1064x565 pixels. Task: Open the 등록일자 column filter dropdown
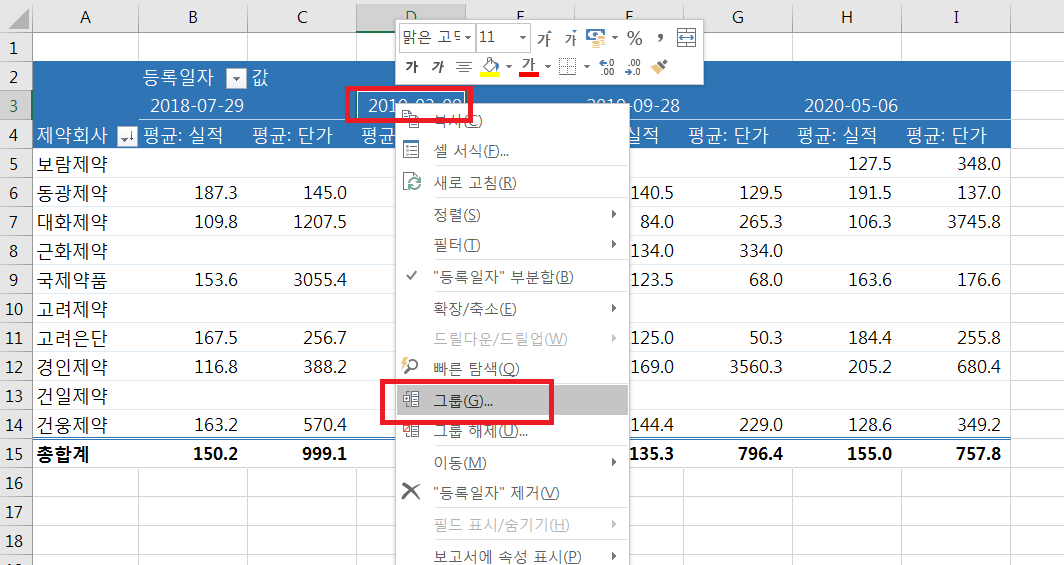(235, 78)
